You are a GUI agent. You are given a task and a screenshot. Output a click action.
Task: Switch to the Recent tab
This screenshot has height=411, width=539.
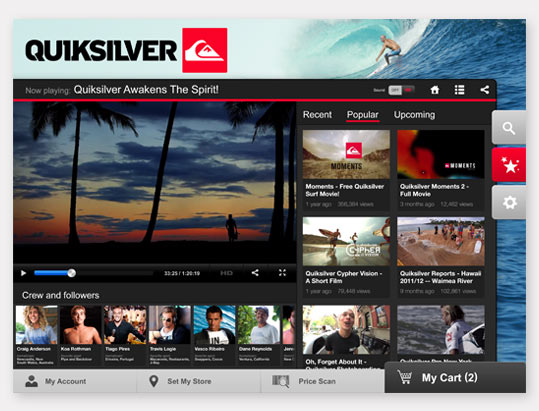pos(317,115)
